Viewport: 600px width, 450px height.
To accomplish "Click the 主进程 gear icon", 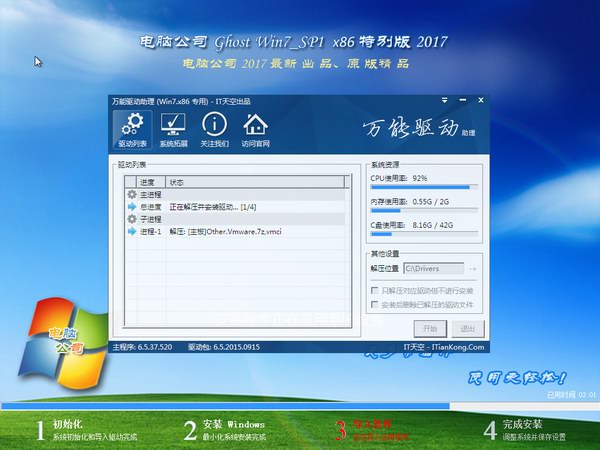I will pyautogui.click(x=132, y=194).
